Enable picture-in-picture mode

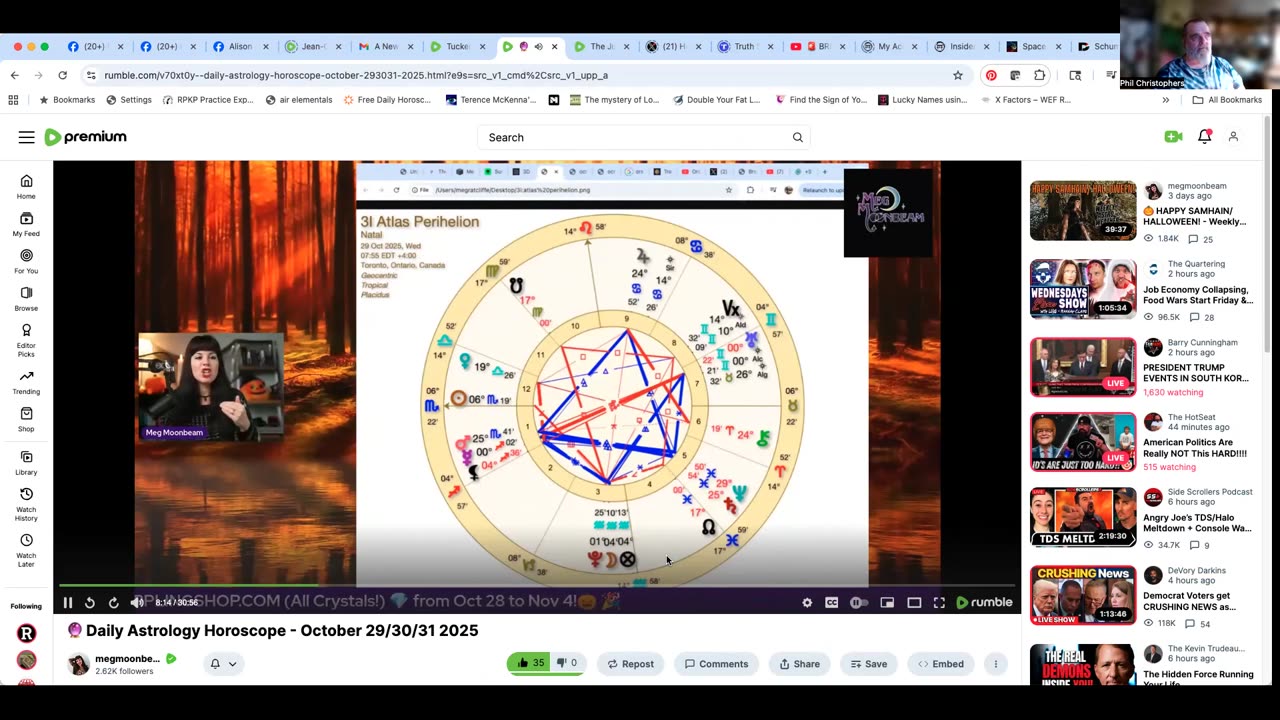887,602
